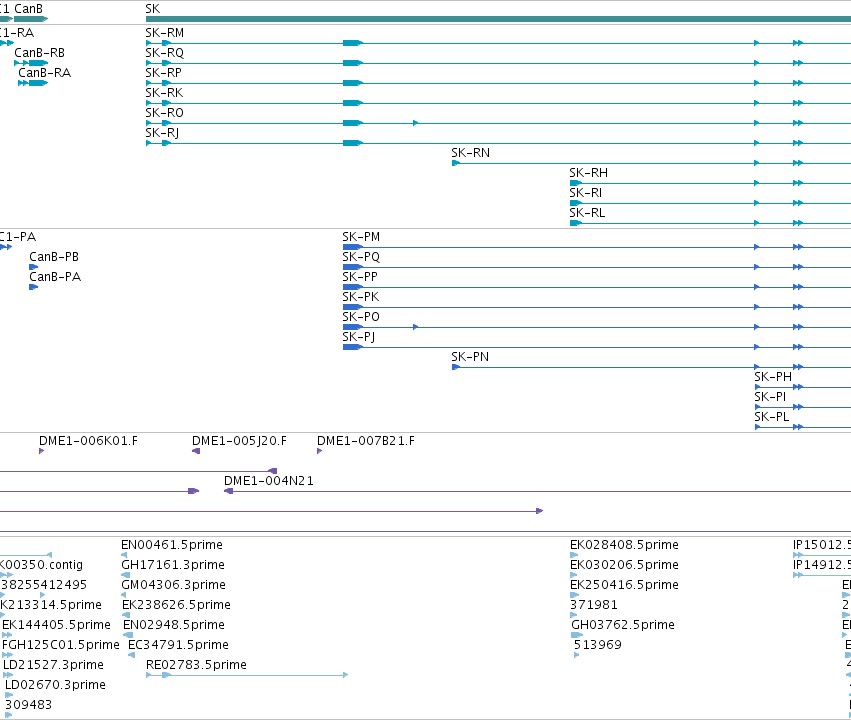Select the CanB gene label
The width and height of the screenshot is (851, 720).
click(28, 9)
